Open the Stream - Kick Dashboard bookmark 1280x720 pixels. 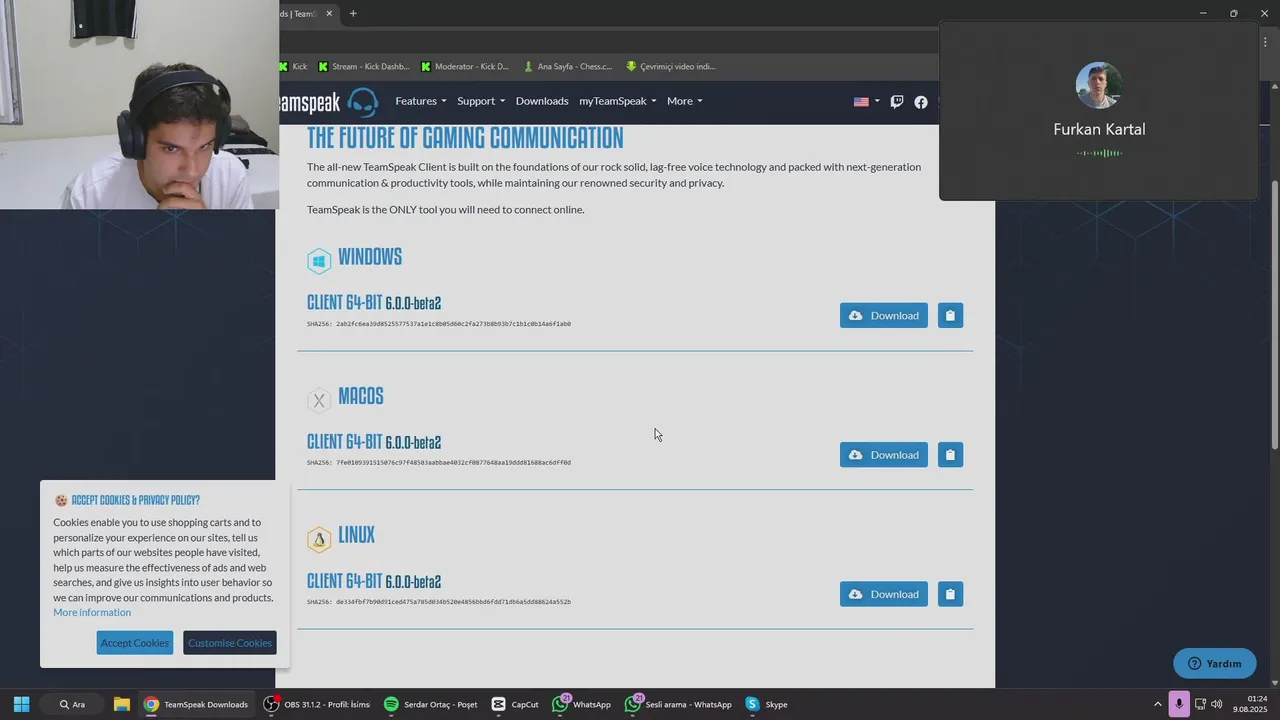364,67
